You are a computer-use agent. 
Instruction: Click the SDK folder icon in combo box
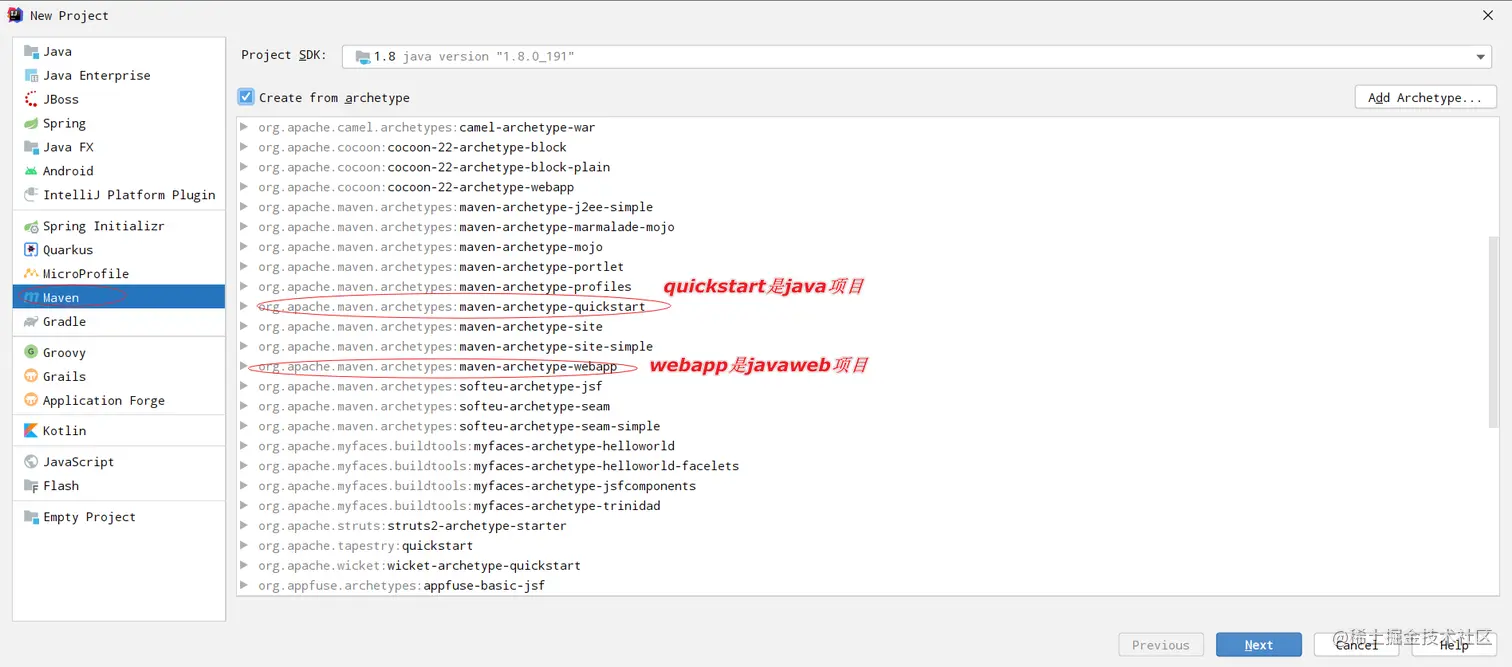coord(363,57)
